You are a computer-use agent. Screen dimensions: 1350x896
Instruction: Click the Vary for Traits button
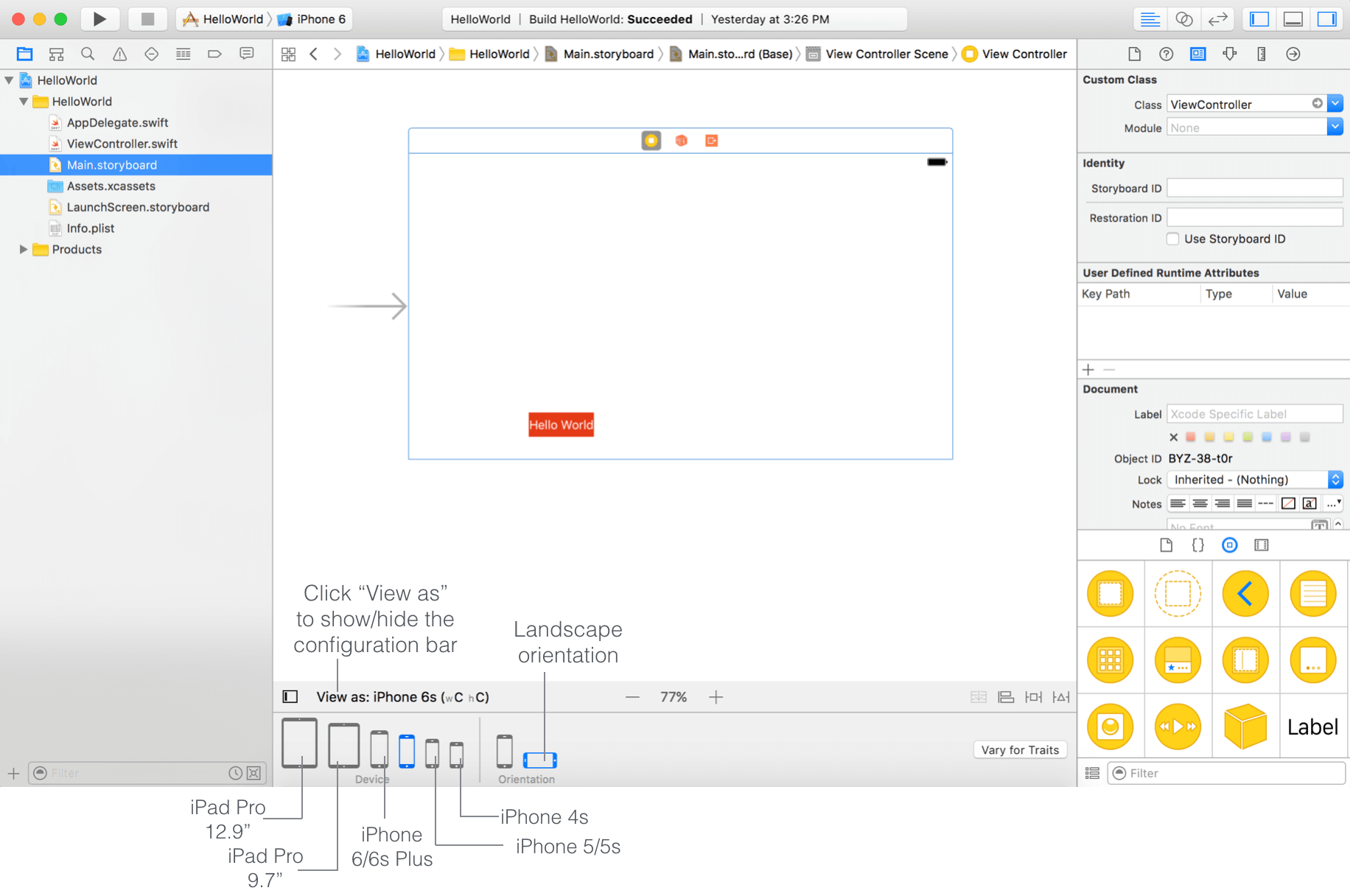(1020, 750)
